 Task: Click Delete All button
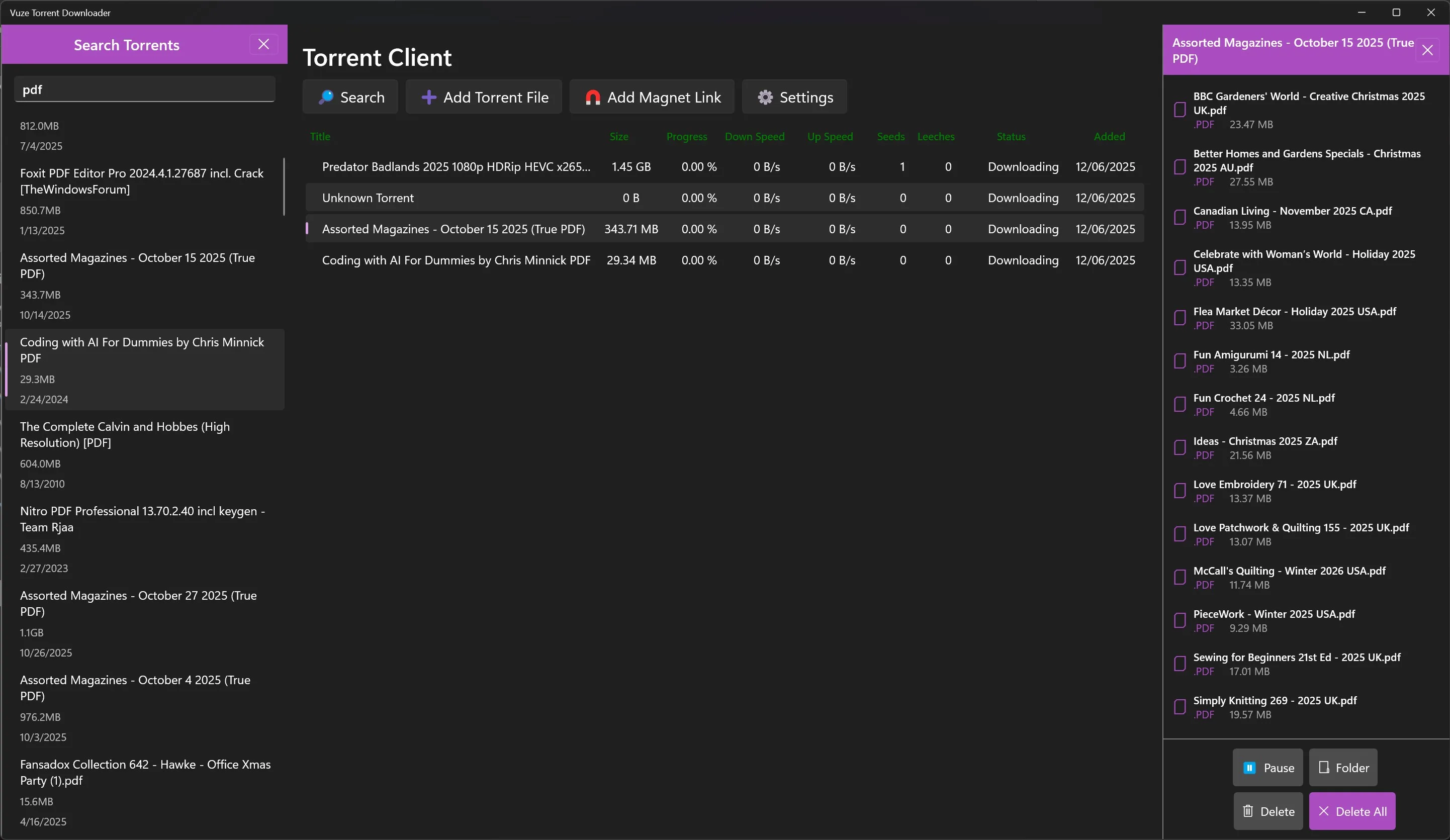click(x=1352, y=811)
